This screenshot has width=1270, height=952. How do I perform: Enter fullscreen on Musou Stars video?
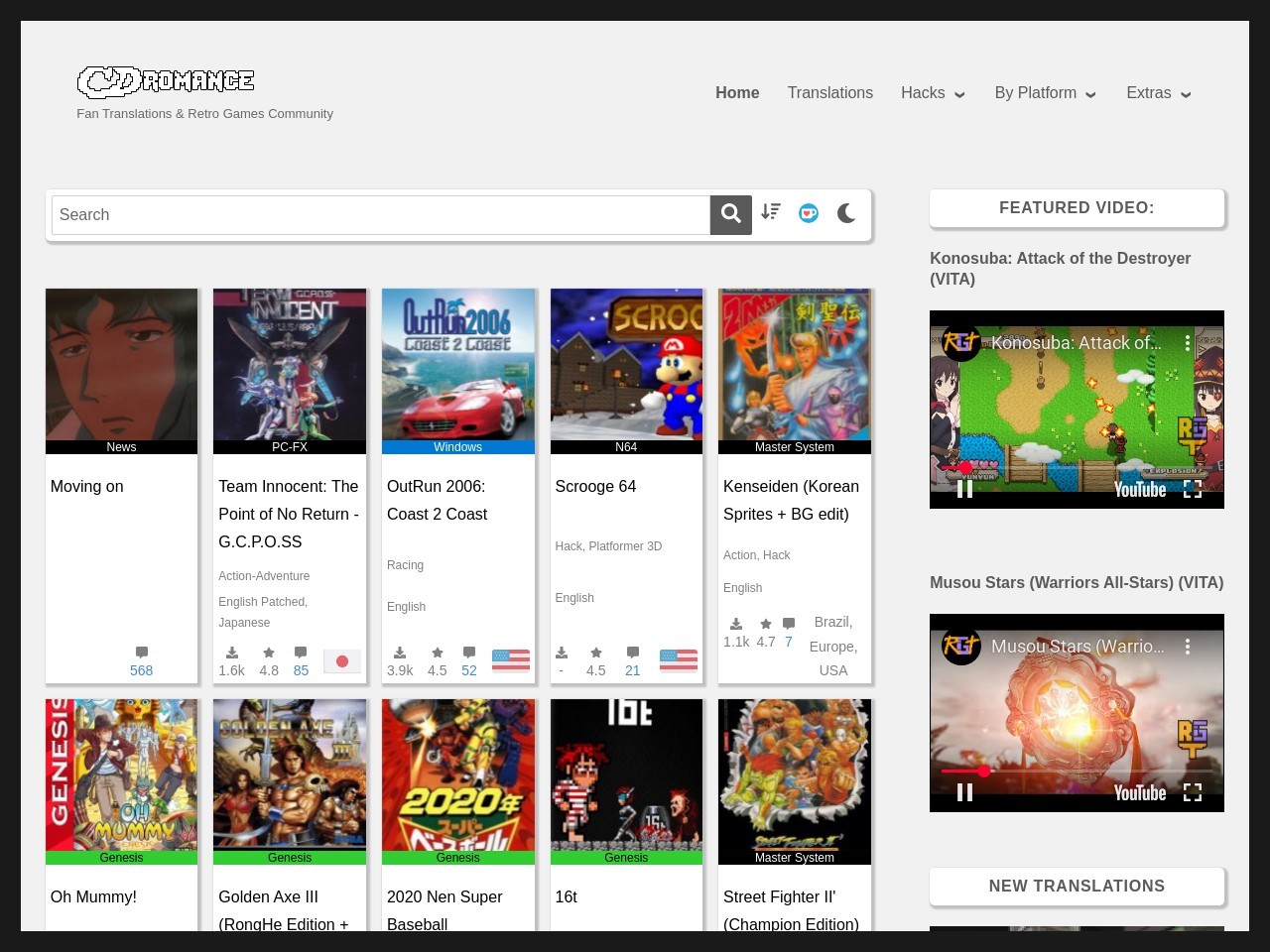pos(1193,792)
